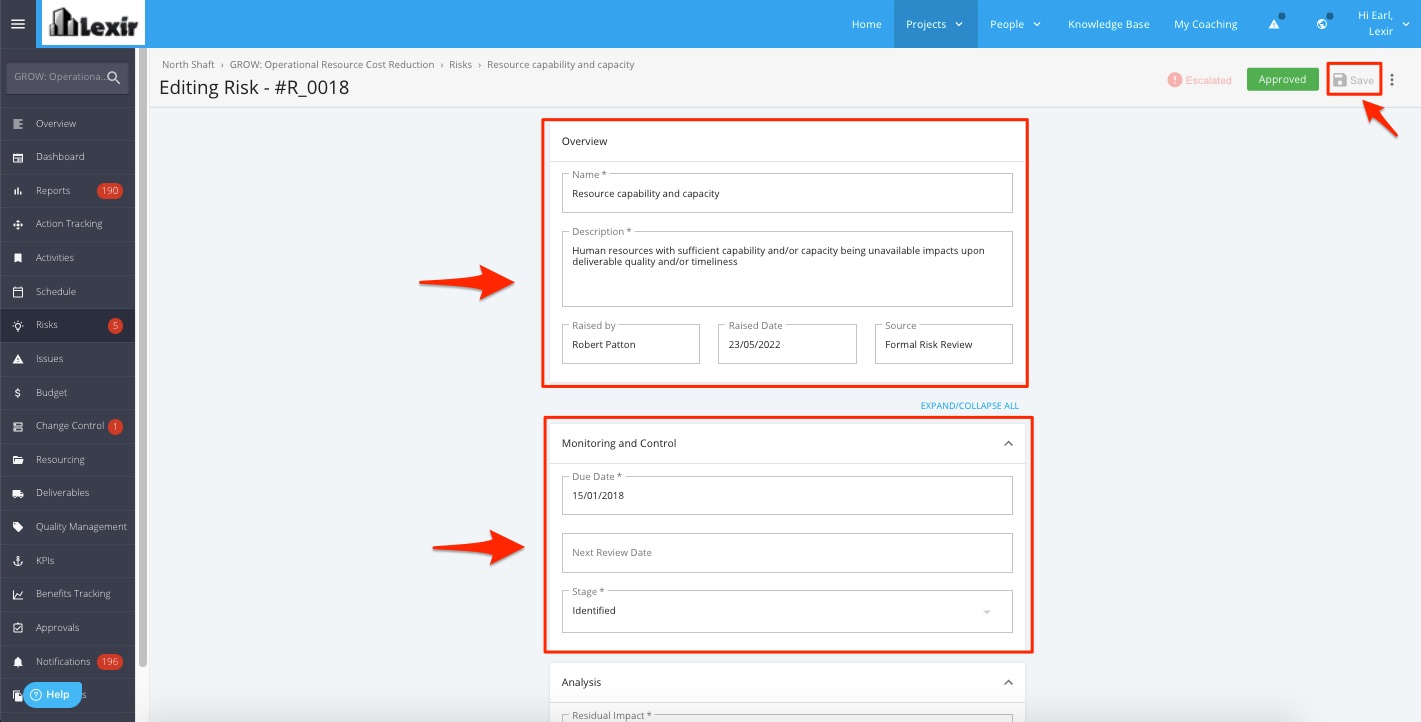Collapse the Monitoring and Control section
This screenshot has width=1421, height=722.
click(1008, 443)
